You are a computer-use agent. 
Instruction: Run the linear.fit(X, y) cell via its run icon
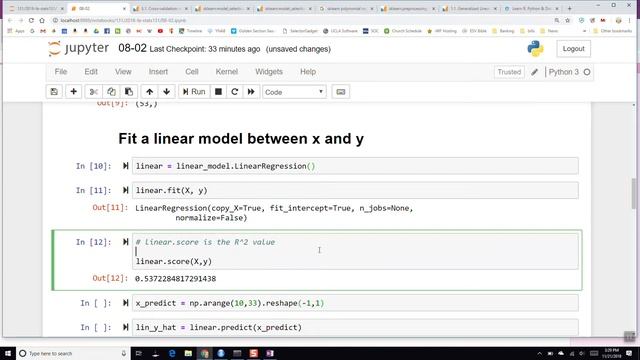pos(125,190)
